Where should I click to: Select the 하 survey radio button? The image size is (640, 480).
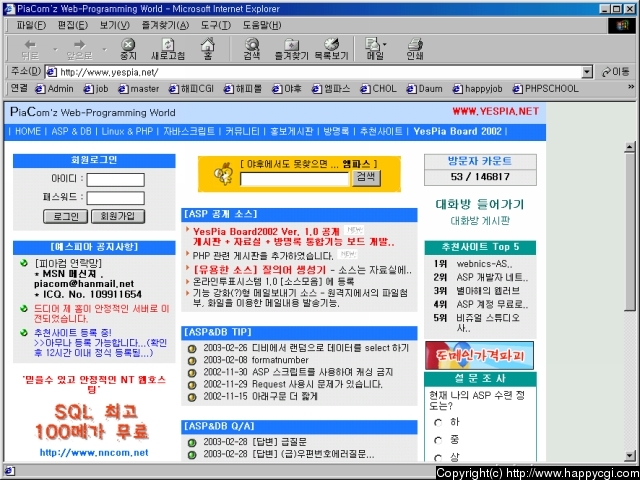(438, 423)
